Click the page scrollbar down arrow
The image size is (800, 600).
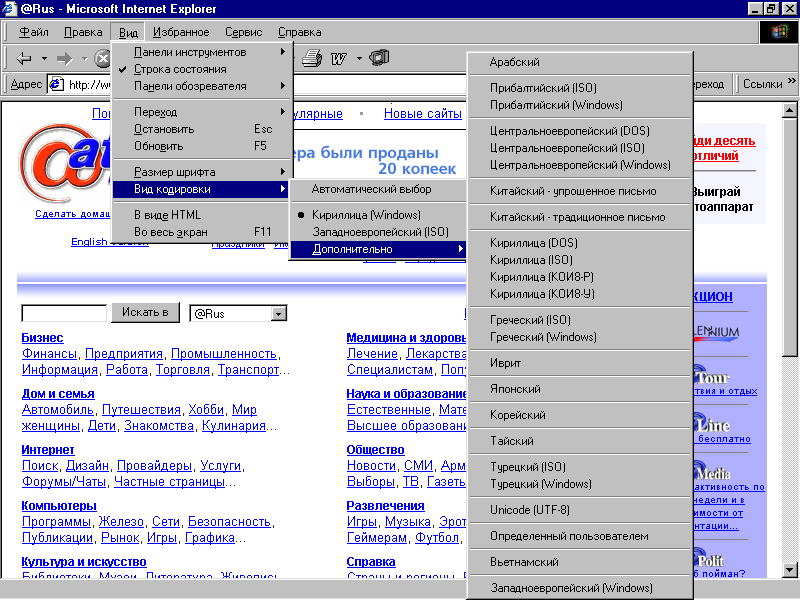click(x=790, y=569)
